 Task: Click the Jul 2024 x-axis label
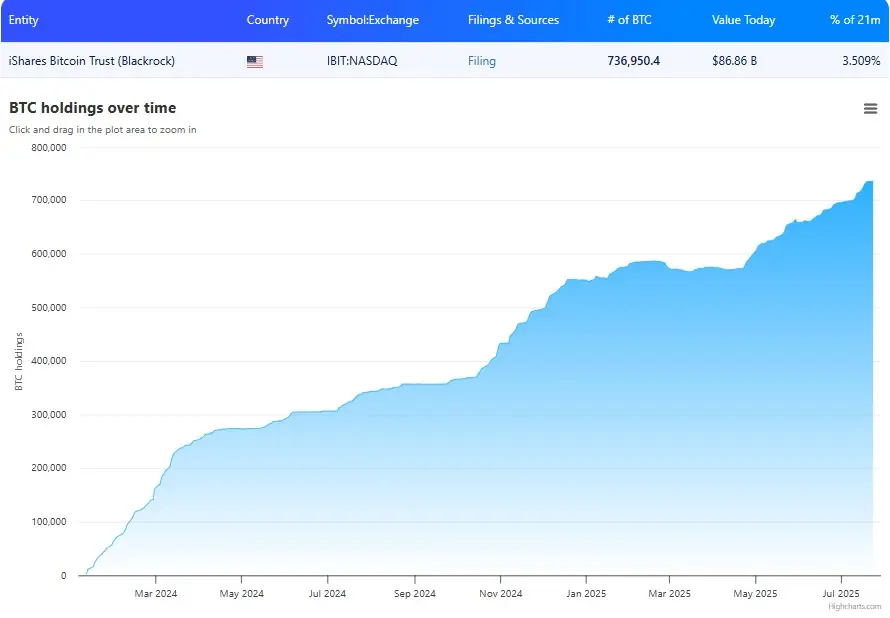[328, 594]
